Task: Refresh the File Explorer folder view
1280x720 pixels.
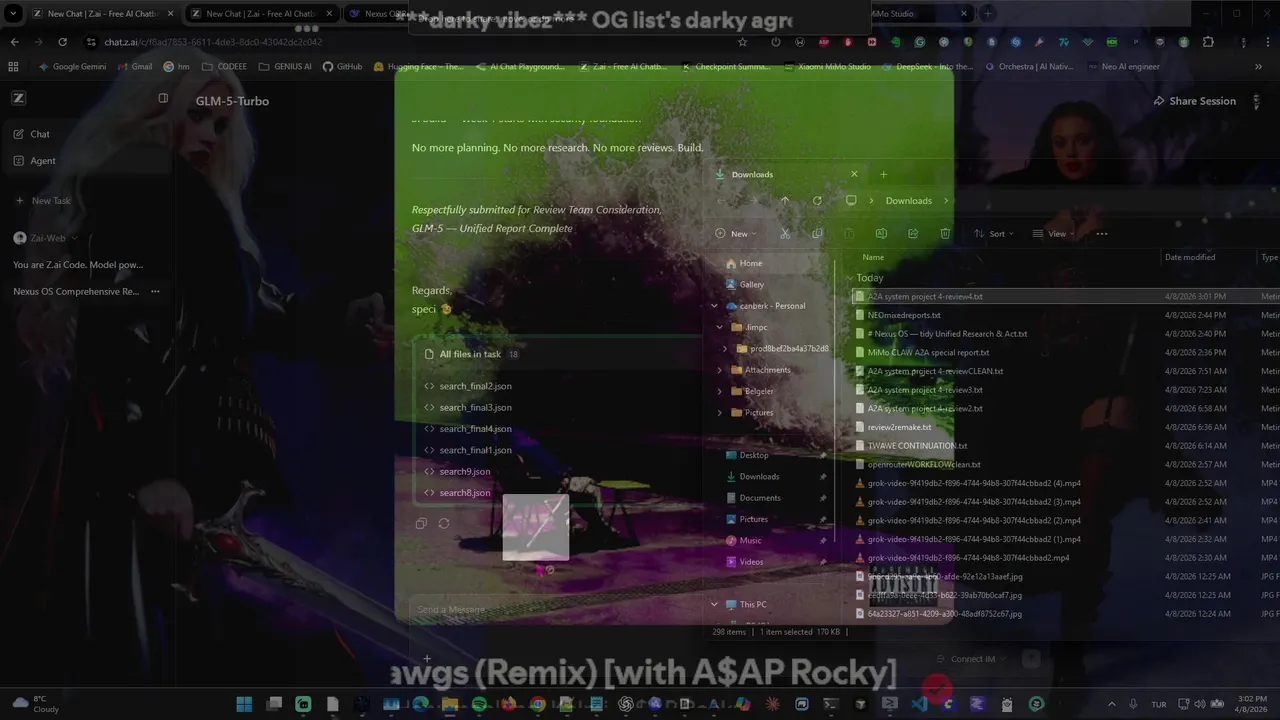Action: point(817,201)
